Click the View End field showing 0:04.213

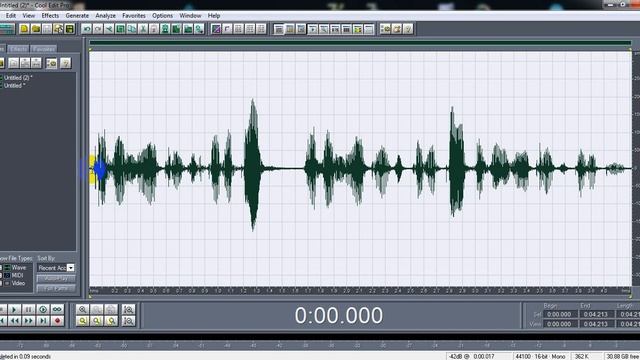tap(596, 324)
